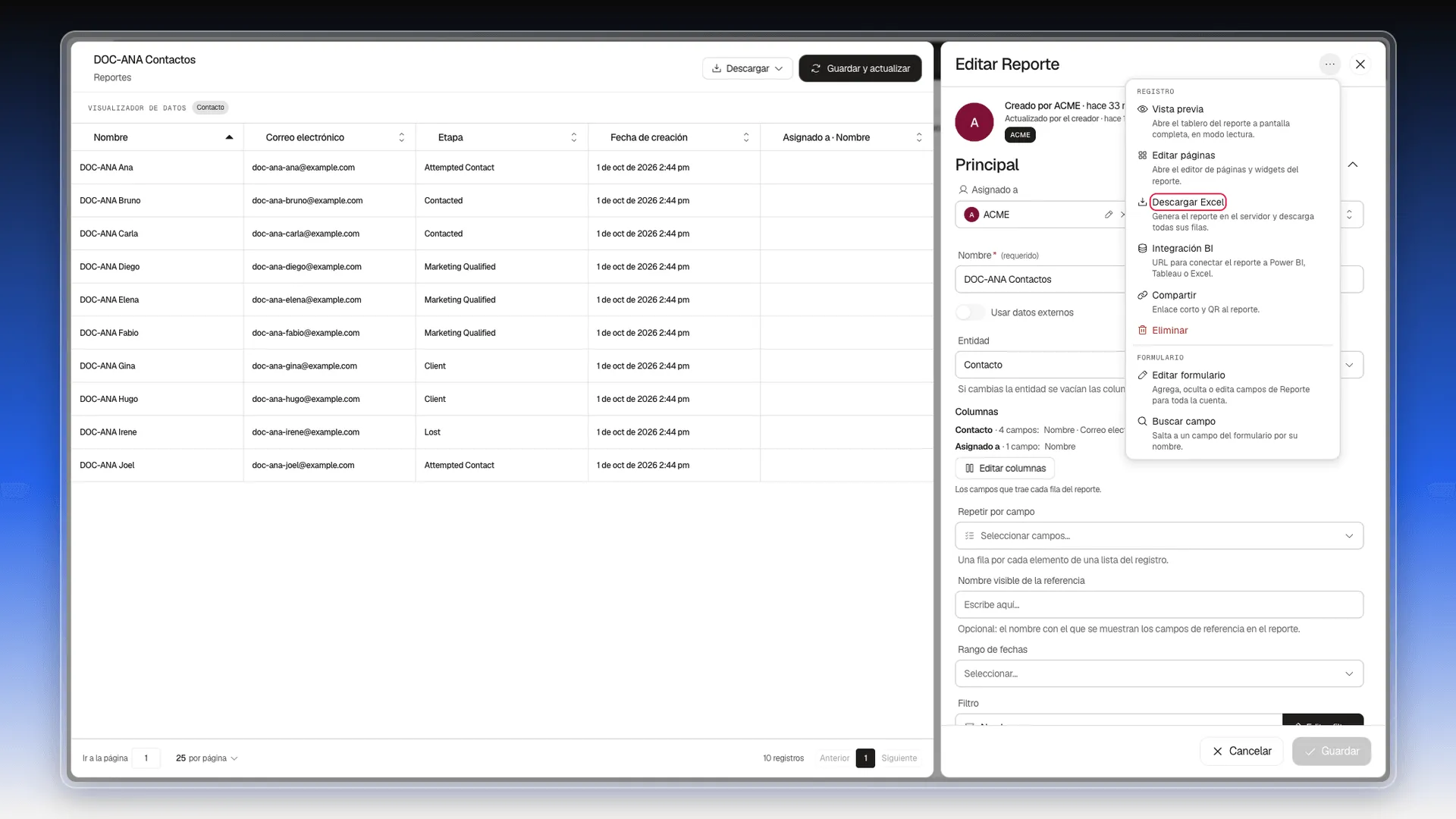This screenshot has height=819, width=1456.
Task: Click the Cancelar button
Action: [1241, 752]
